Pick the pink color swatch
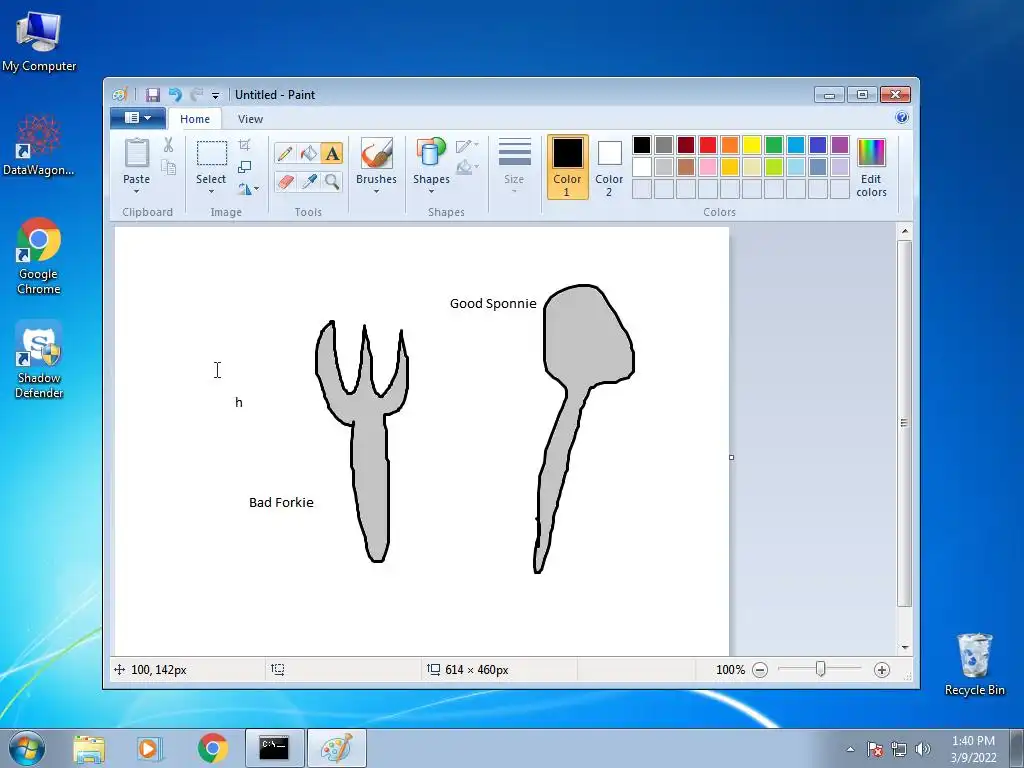 pos(708,167)
